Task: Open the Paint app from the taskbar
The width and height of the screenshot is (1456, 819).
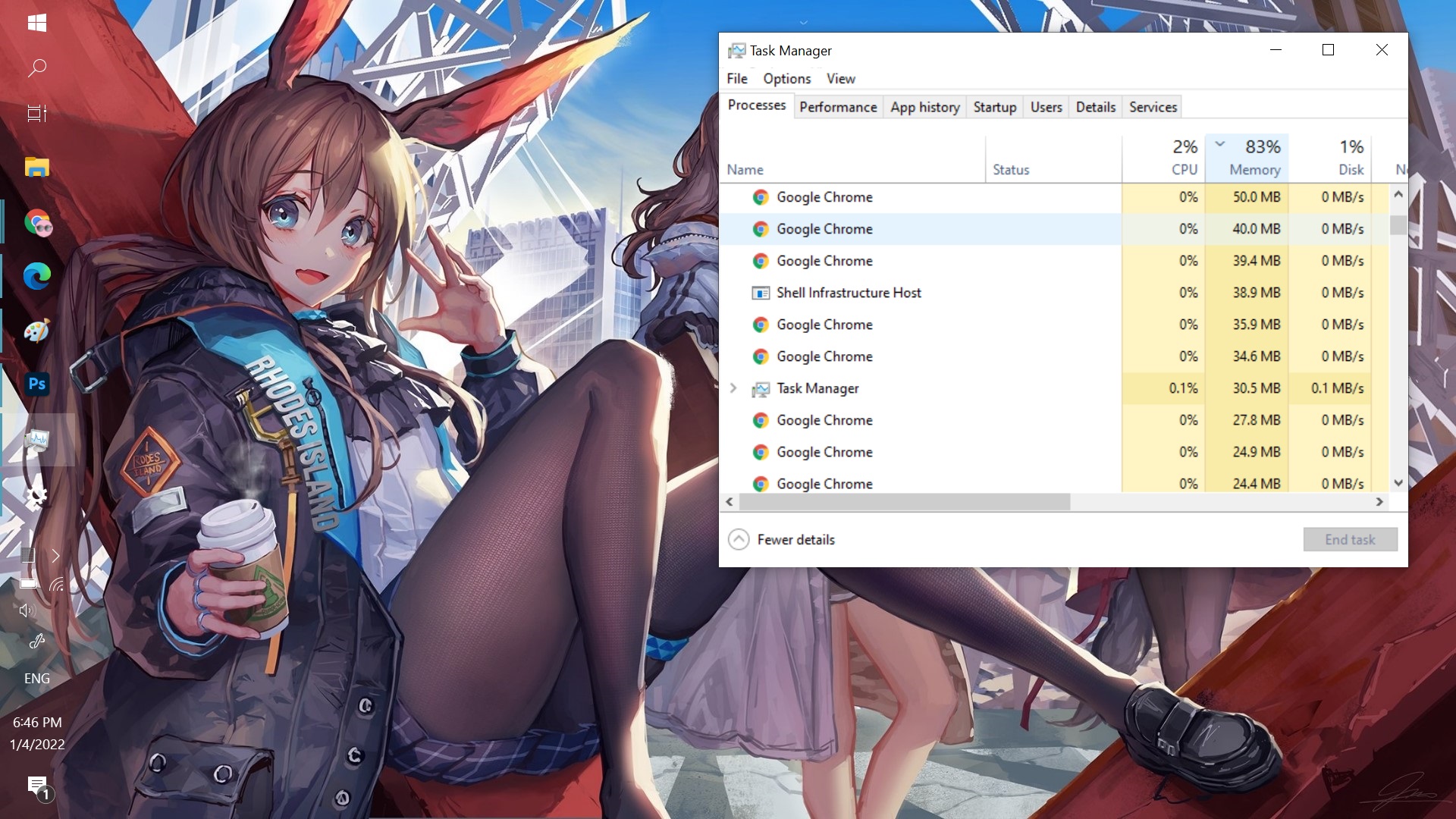Action: coord(36,331)
